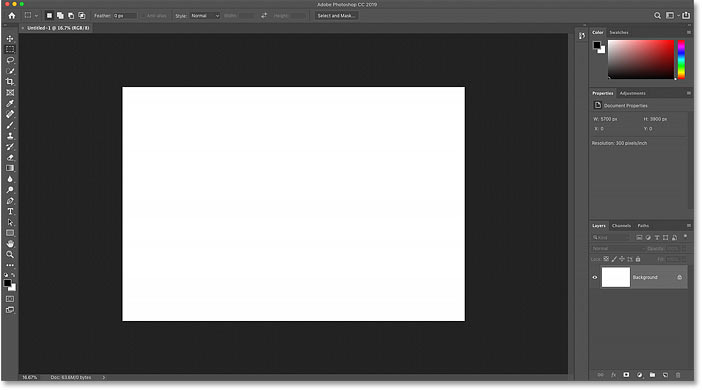This screenshot has height=390, width=702.
Task: Add layer style fx icon
Action: point(613,375)
